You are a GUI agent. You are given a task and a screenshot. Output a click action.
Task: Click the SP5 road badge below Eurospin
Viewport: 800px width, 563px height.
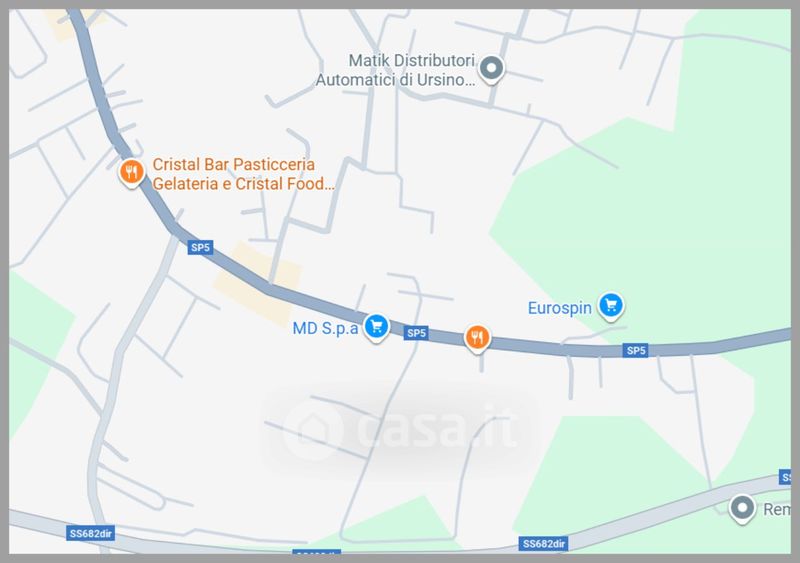click(636, 351)
